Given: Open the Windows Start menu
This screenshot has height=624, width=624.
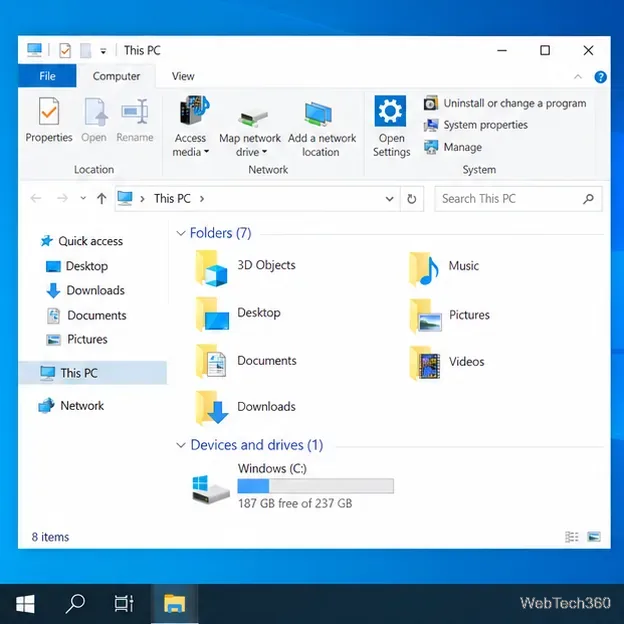Looking at the screenshot, I should click(25, 604).
